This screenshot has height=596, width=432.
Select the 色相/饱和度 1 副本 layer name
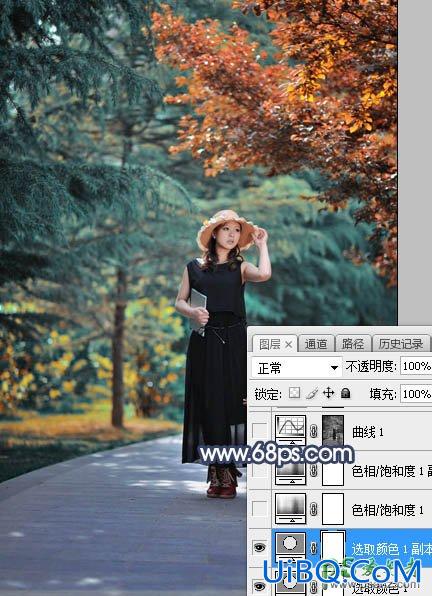(392, 471)
